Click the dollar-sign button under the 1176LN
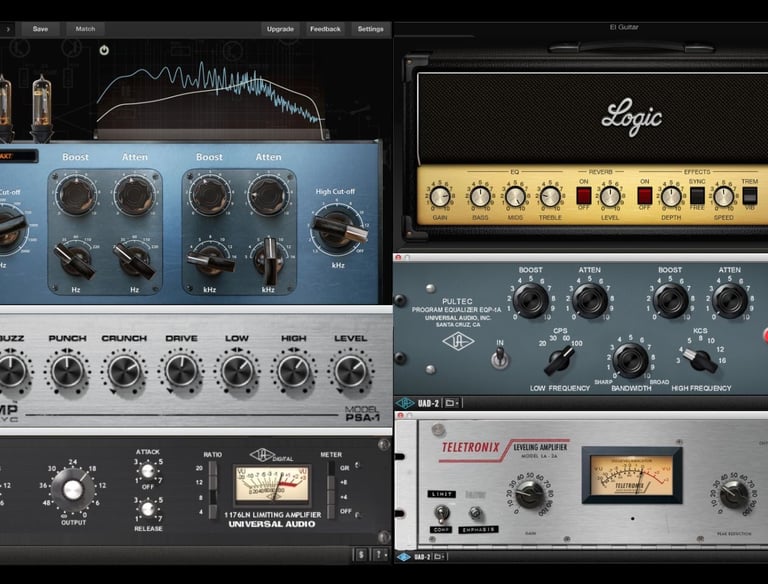This screenshot has width=768, height=584. point(361,555)
